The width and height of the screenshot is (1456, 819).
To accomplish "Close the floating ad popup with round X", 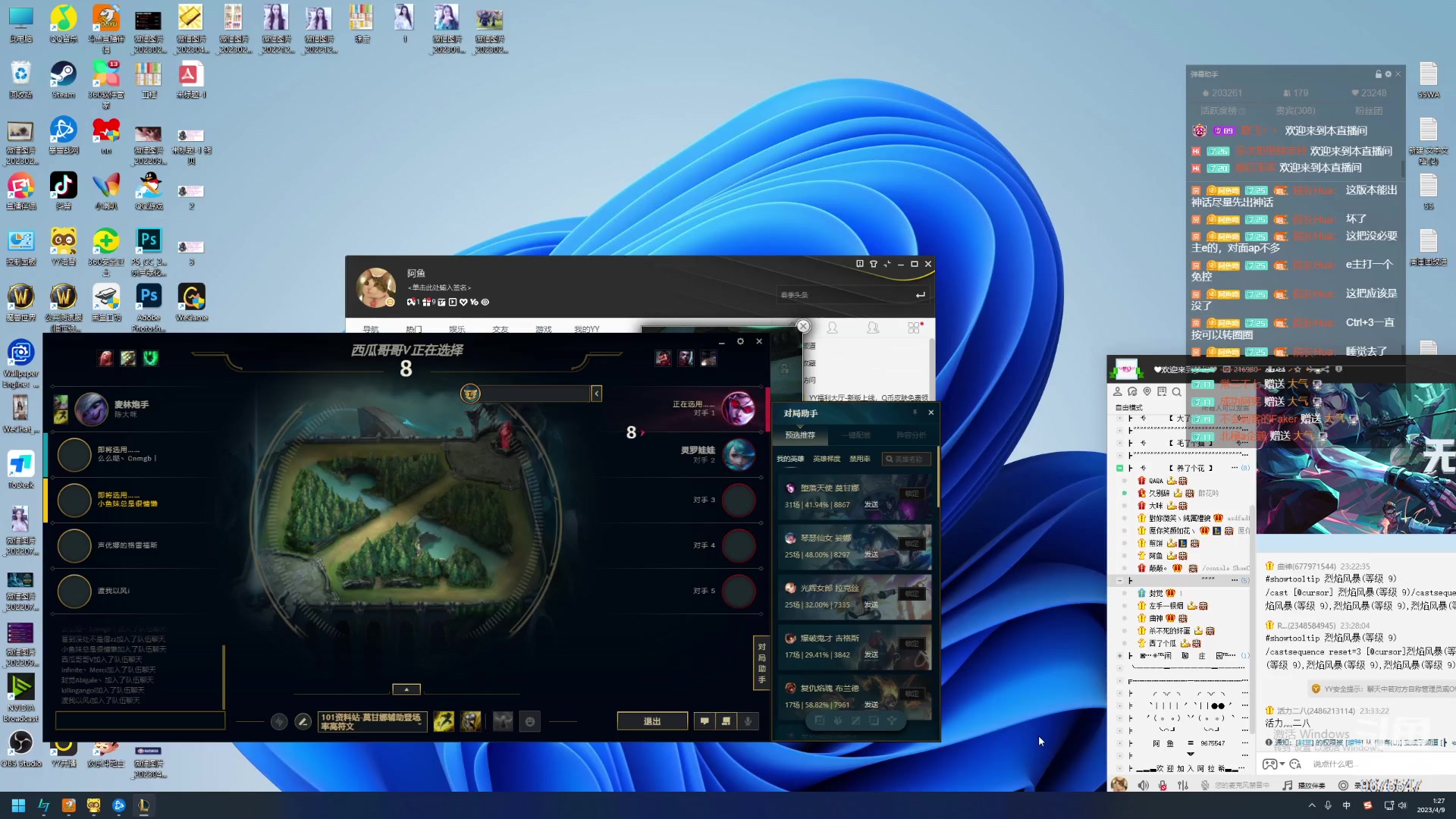I will (x=803, y=326).
